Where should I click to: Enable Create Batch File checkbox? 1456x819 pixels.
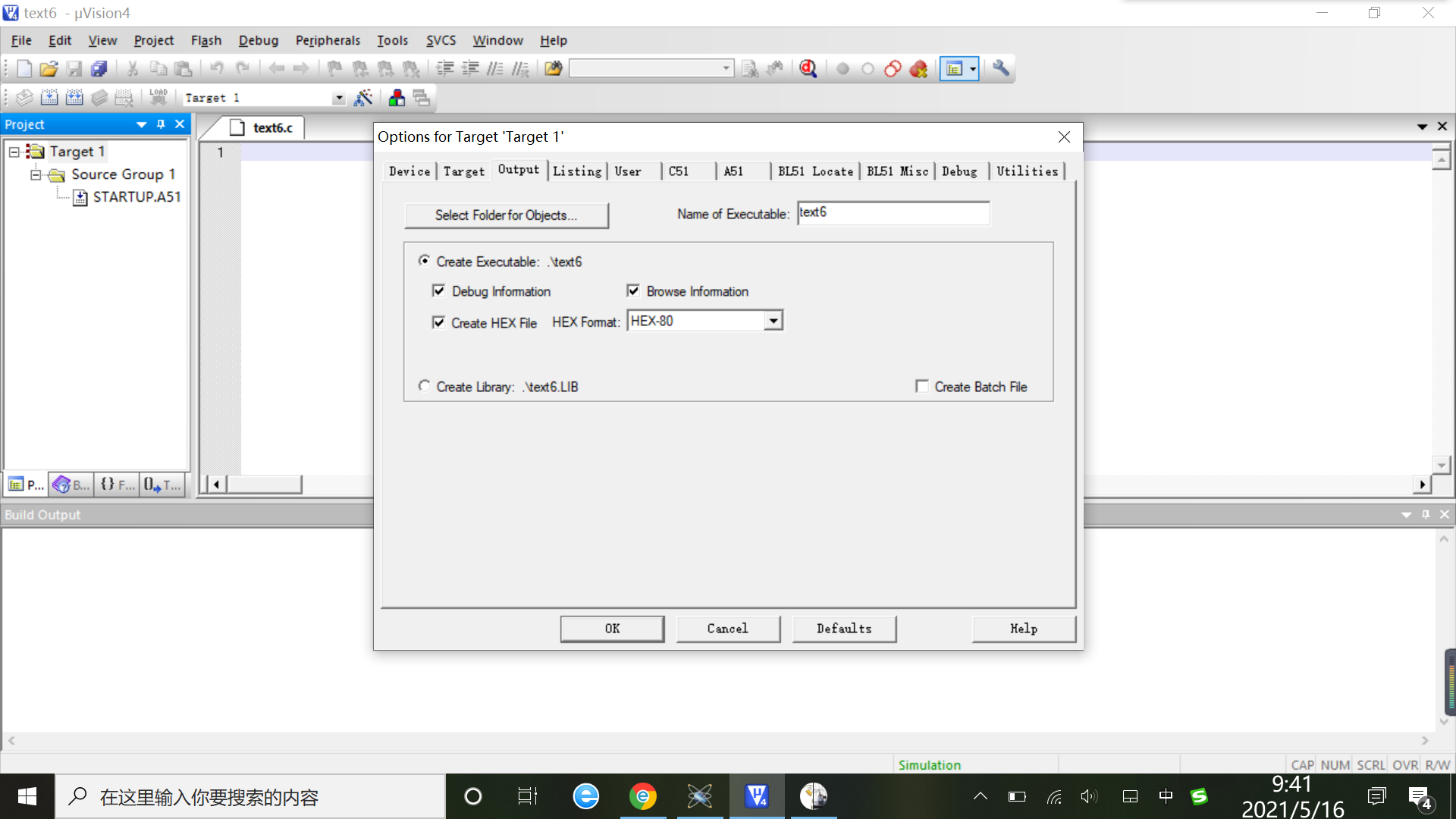point(922,387)
